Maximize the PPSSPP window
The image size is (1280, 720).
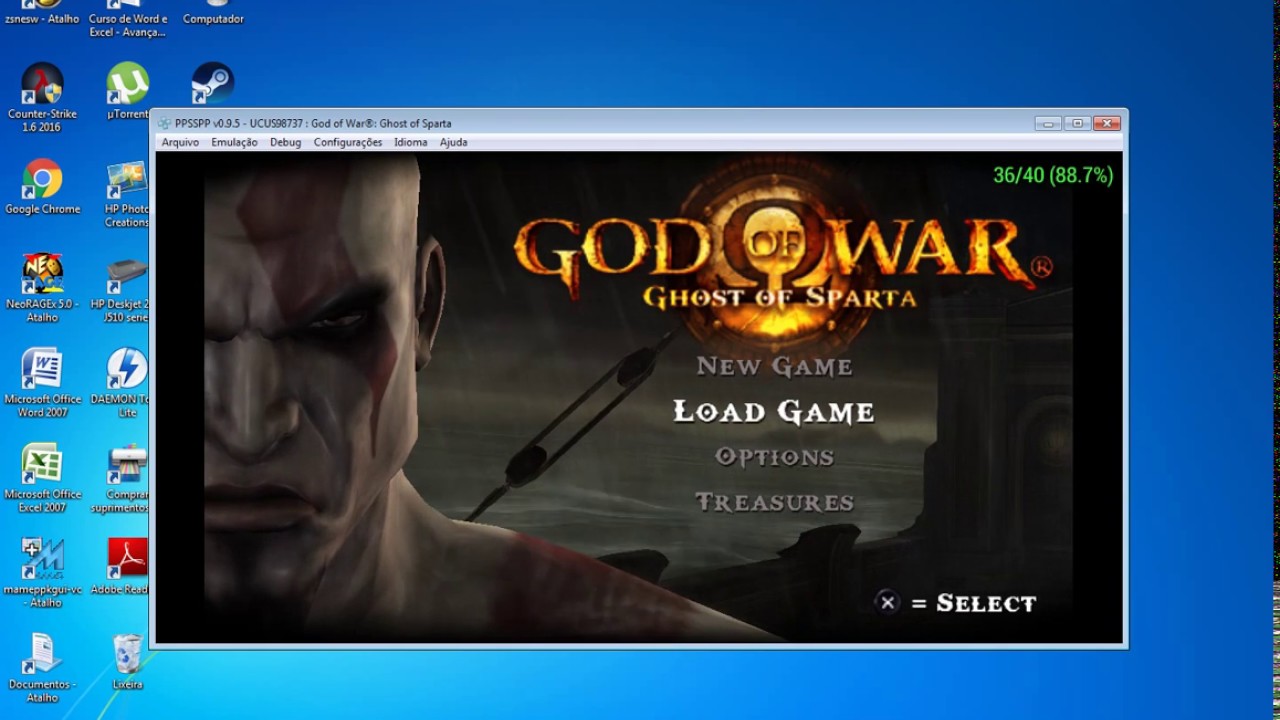[x=1077, y=123]
